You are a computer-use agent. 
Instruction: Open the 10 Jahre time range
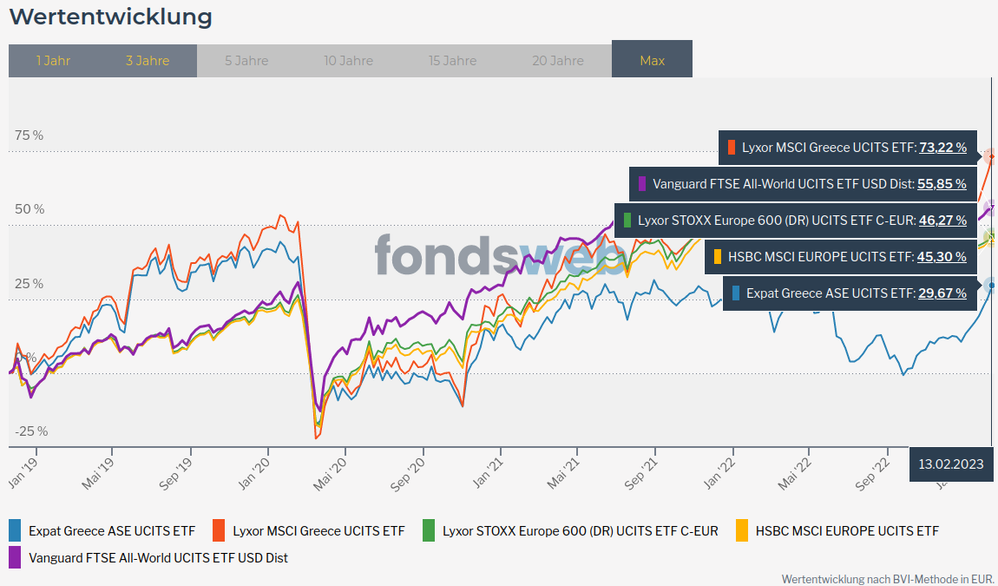pyautogui.click(x=348, y=61)
